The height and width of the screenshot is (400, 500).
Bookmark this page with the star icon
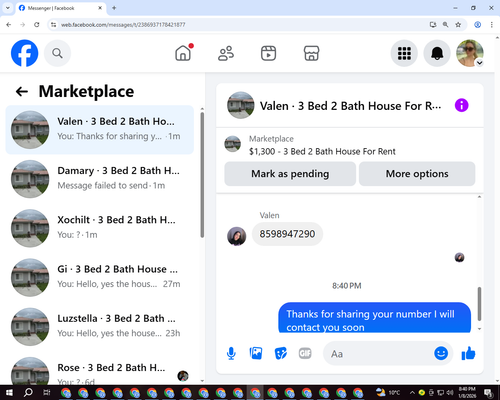pos(458,25)
